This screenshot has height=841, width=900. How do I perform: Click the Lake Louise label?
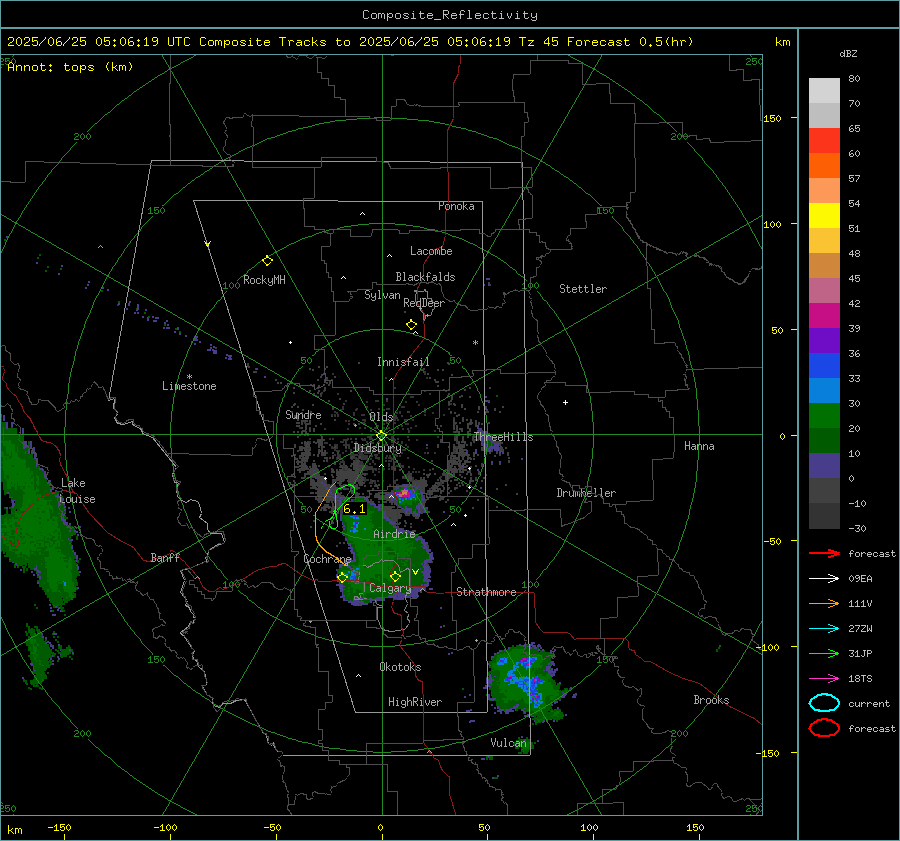(x=78, y=491)
